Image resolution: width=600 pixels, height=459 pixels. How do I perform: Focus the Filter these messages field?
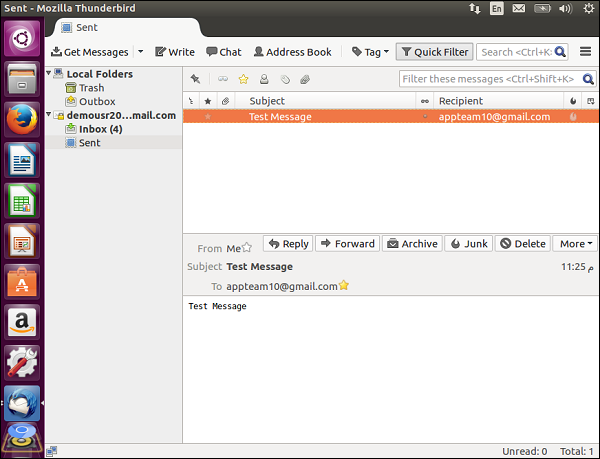click(x=492, y=79)
